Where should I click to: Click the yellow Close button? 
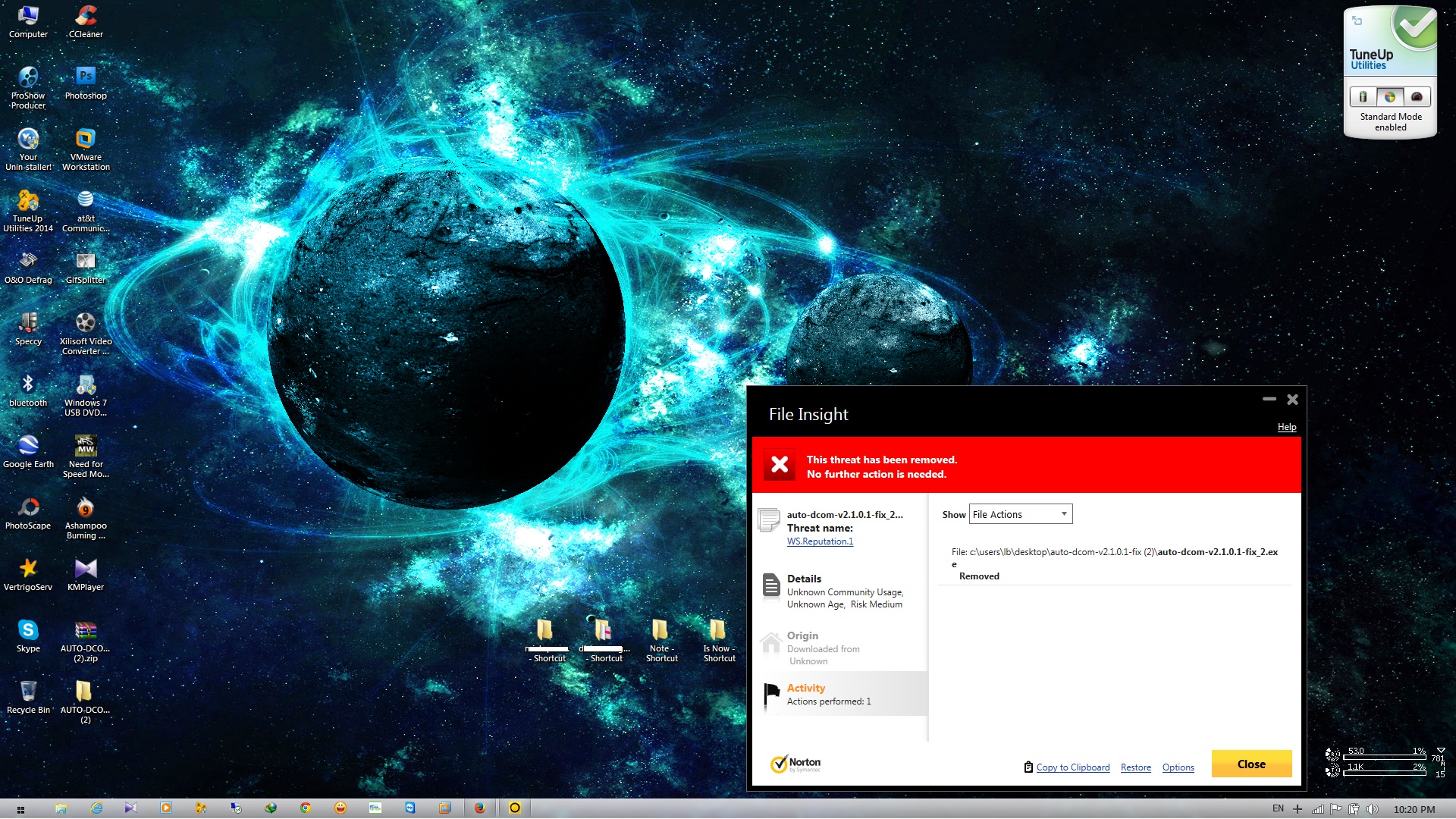click(x=1251, y=764)
